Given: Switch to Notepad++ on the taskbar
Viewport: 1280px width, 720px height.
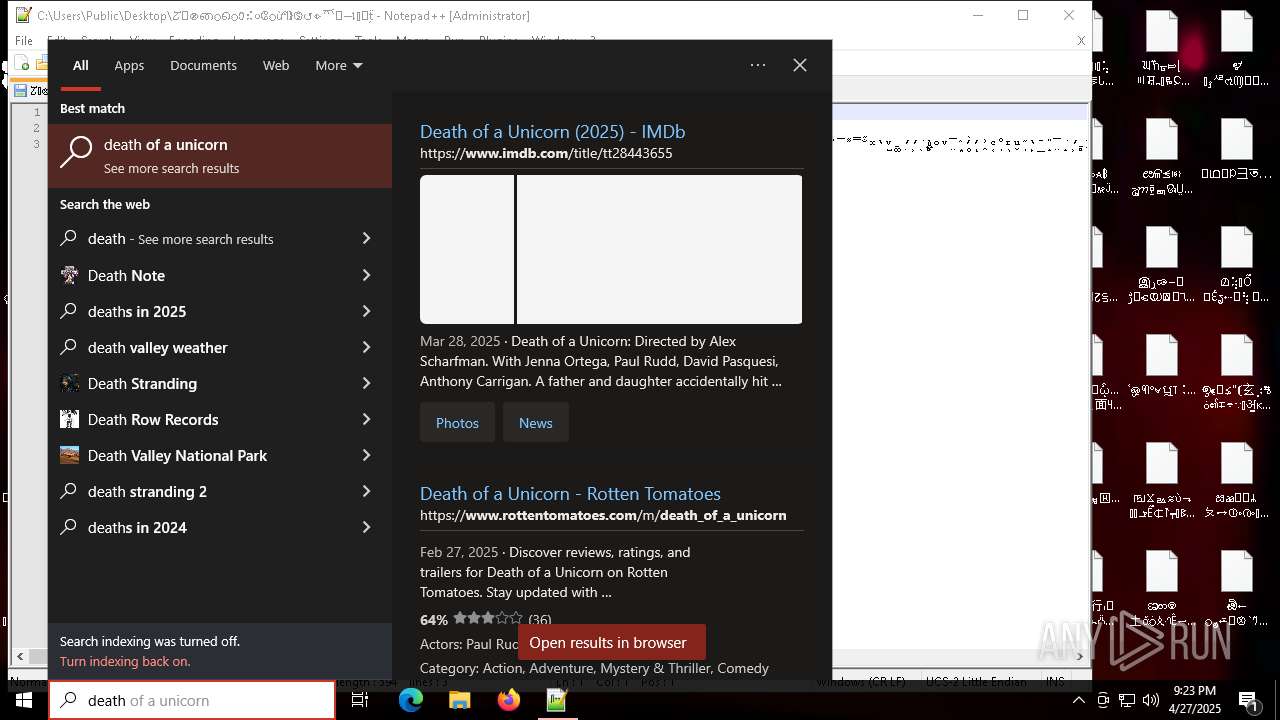Looking at the screenshot, I should [557, 700].
